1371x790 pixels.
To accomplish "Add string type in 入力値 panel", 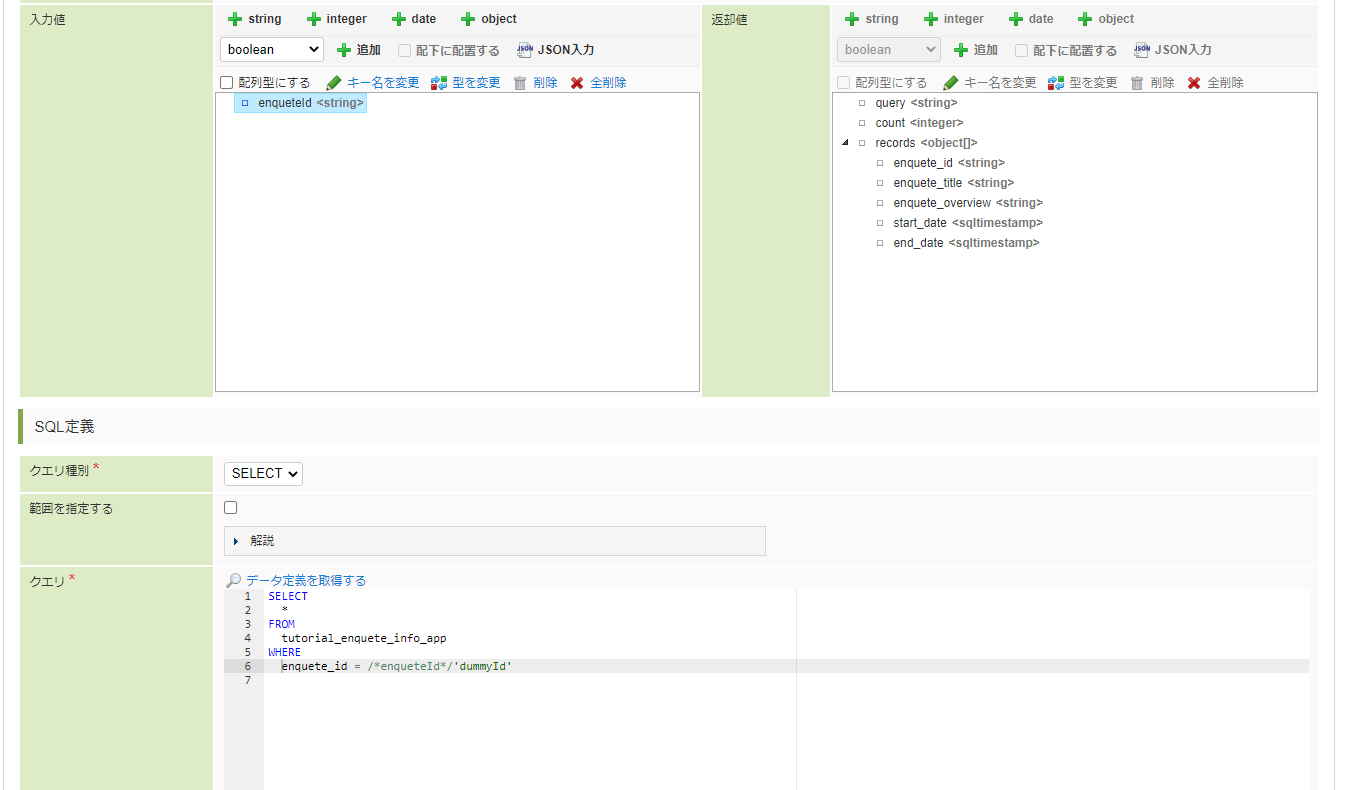I will [255, 19].
